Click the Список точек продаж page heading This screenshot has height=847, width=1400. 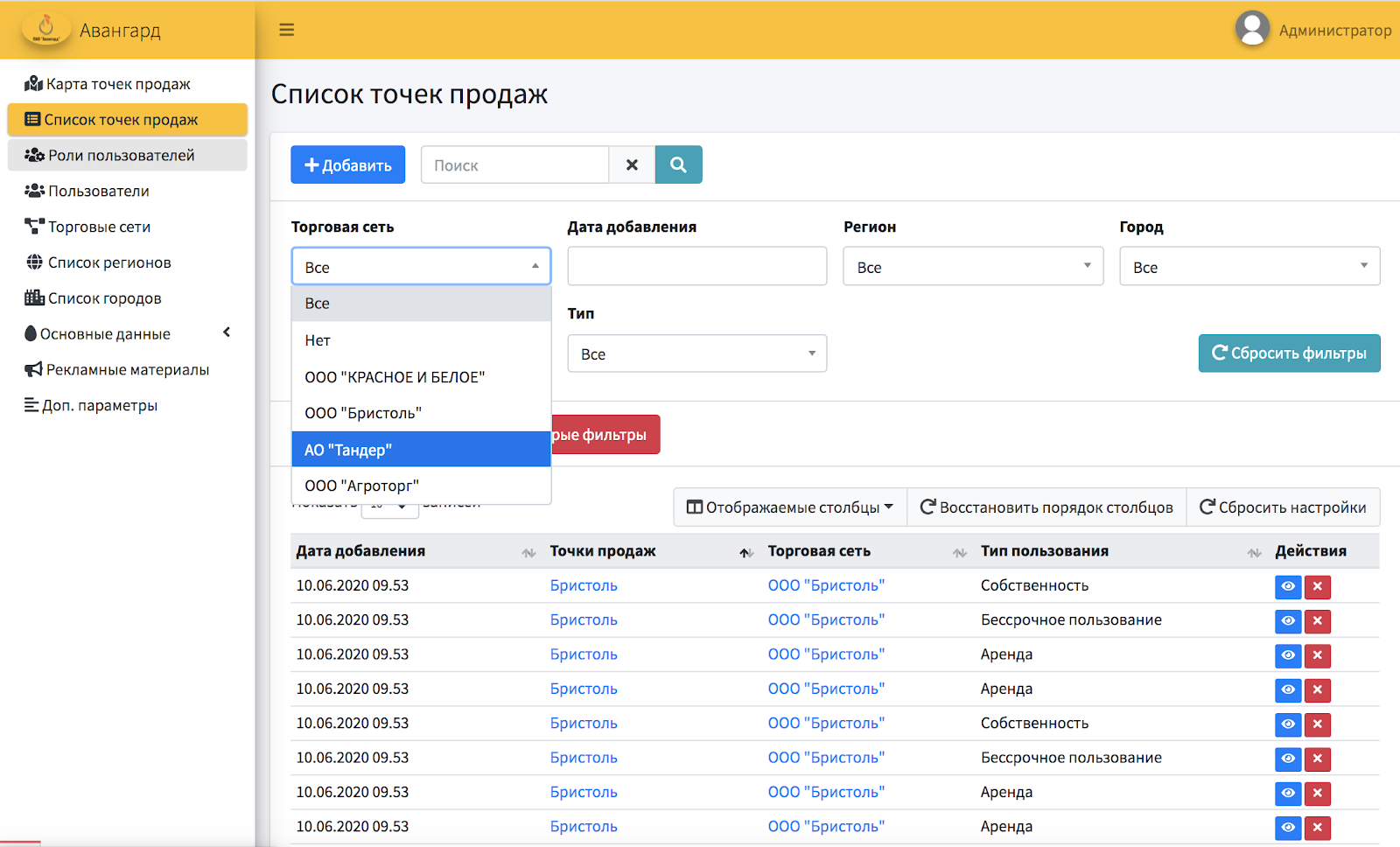tap(409, 94)
